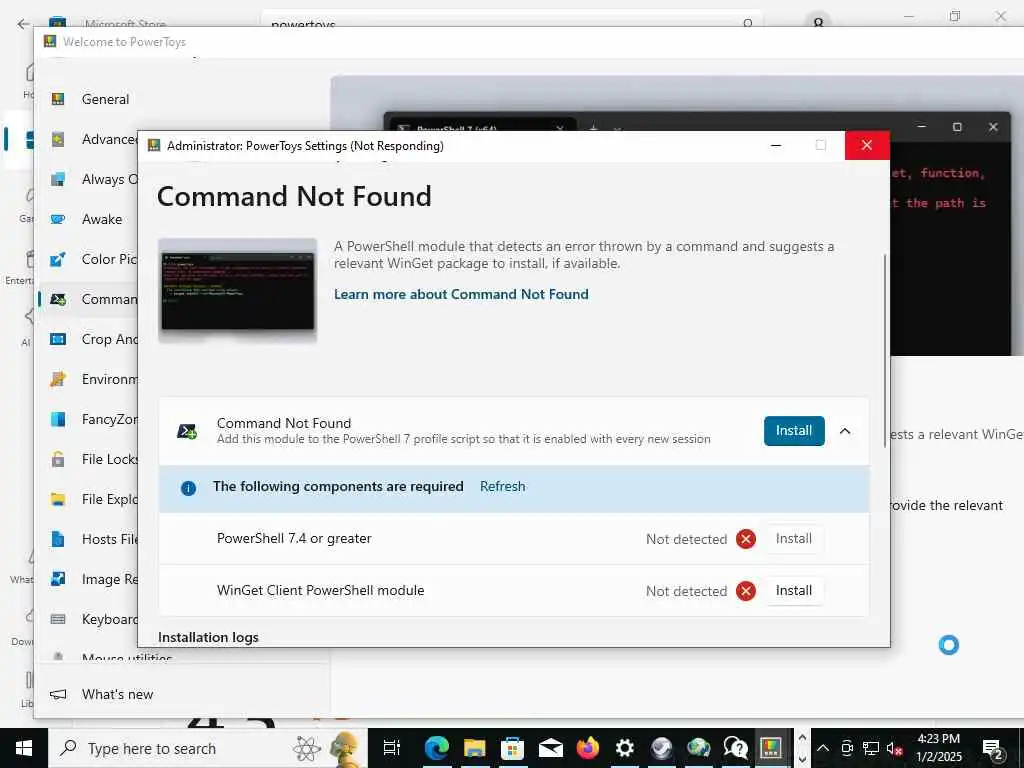
Task: Select Color Picker sidebar entry
Action: 108,259
